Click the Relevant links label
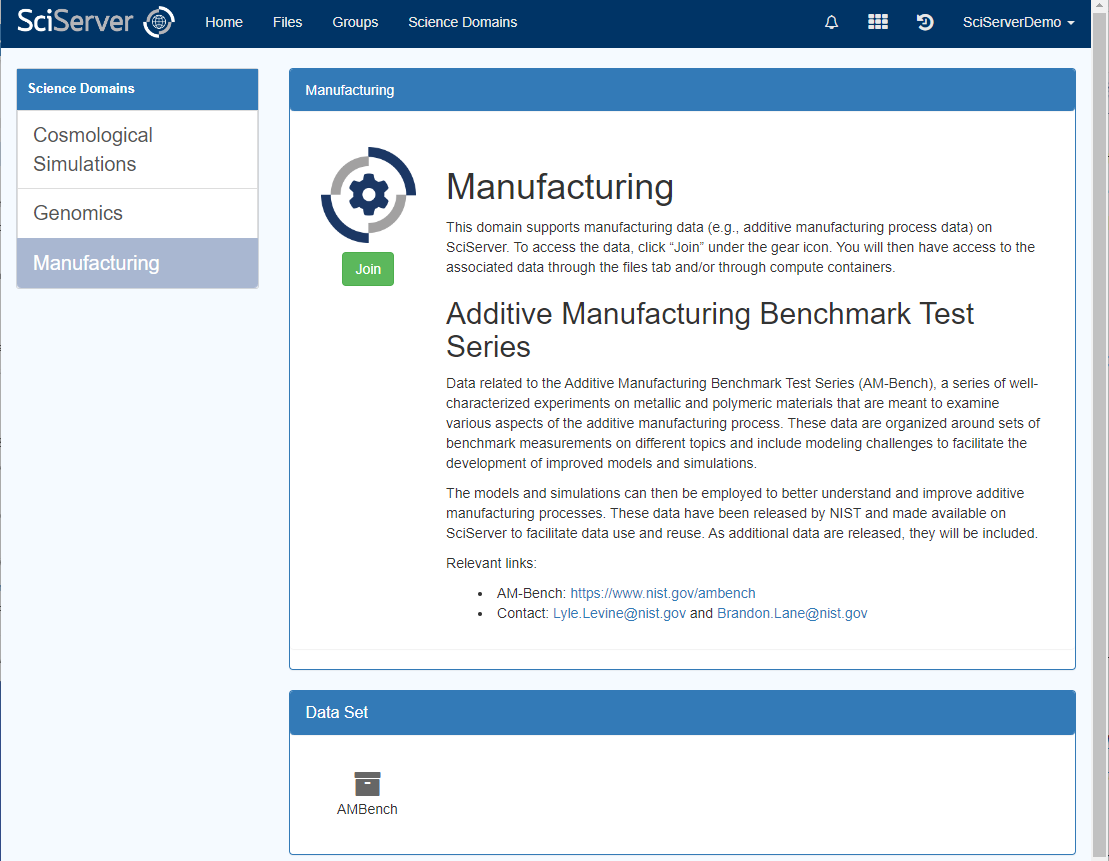 [x=492, y=563]
